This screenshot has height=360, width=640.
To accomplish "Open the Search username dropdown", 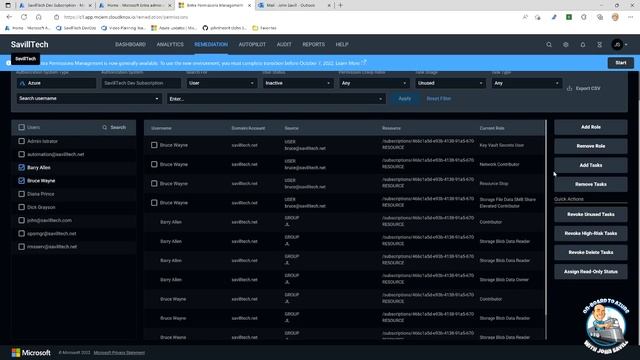I will [x=89, y=98].
